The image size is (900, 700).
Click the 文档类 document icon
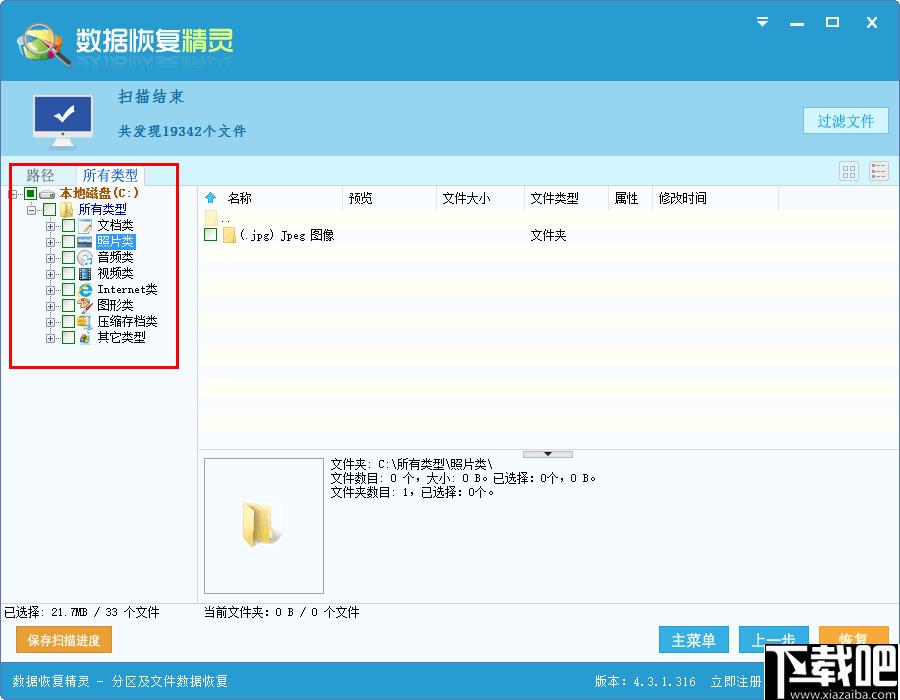[x=85, y=225]
